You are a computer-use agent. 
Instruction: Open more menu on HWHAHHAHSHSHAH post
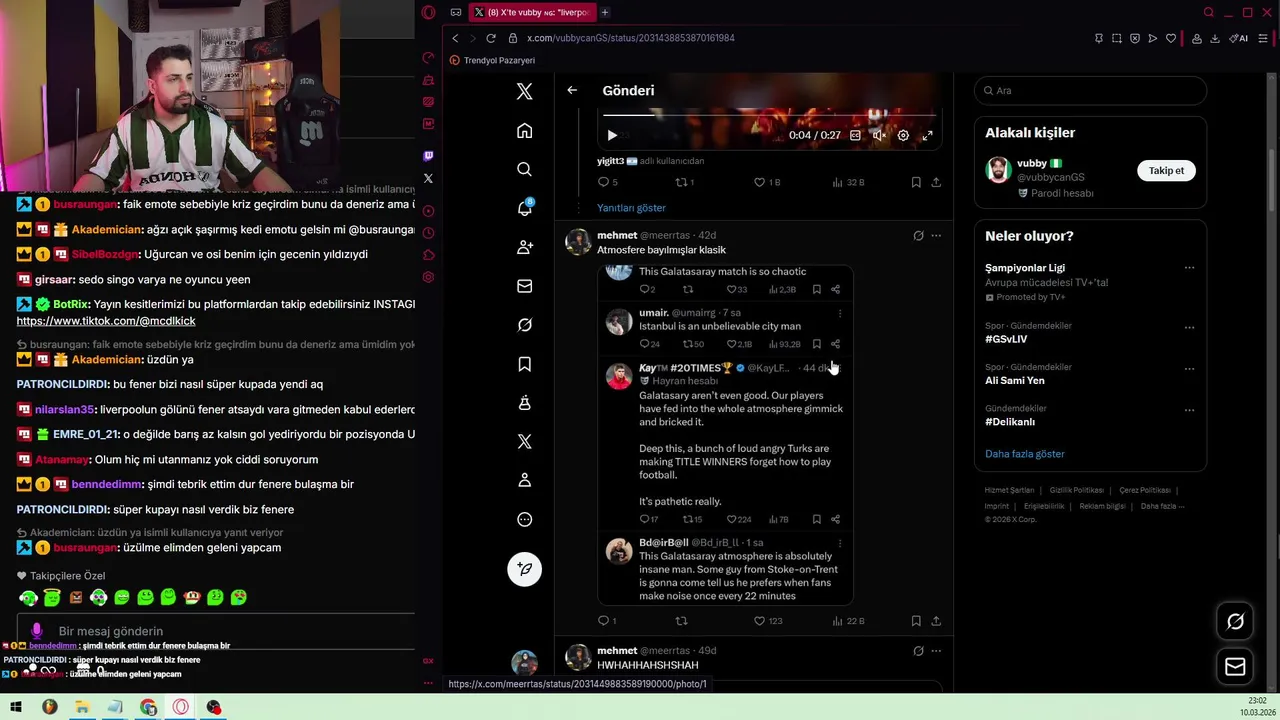click(x=936, y=651)
